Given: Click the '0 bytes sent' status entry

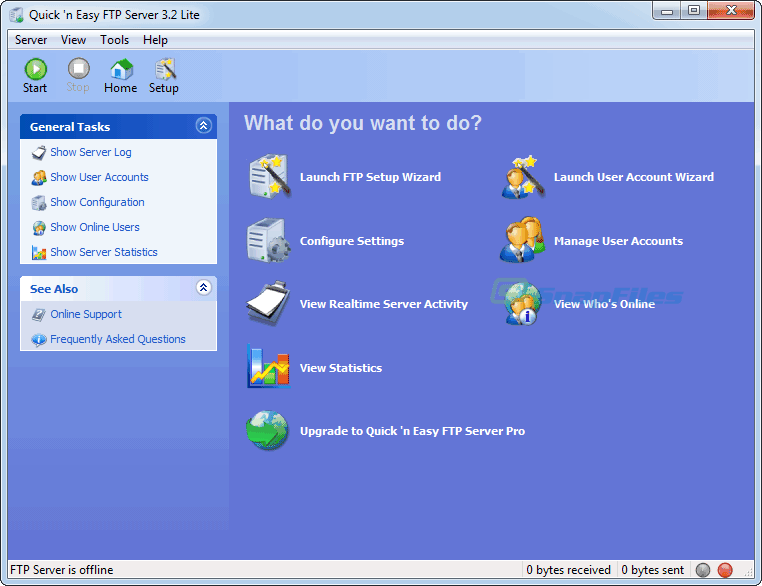Looking at the screenshot, I should point(653,570).
